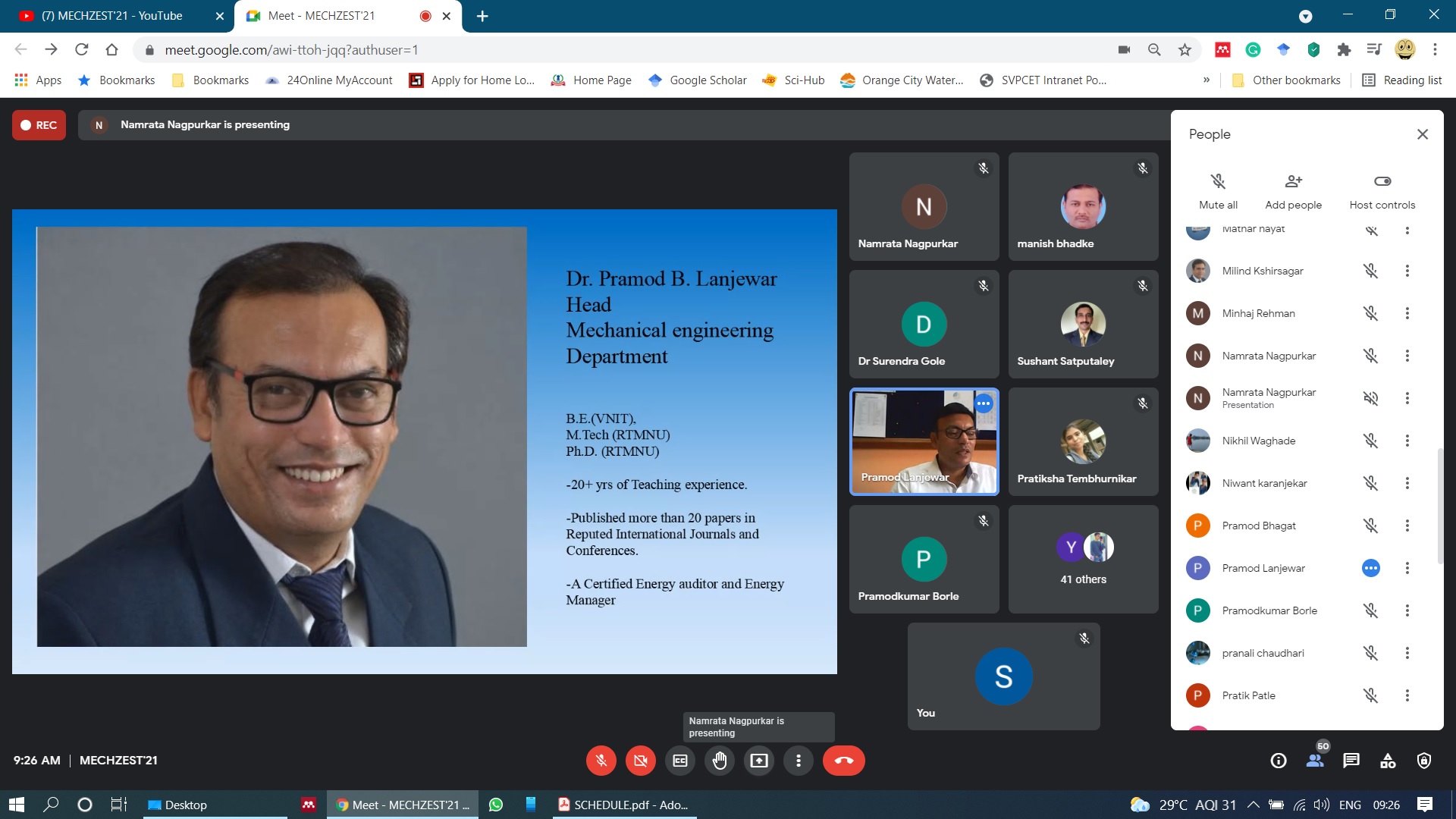1456x819 pixels.
Task: Open Host controls in the People panel
Action: (1382, 191)
